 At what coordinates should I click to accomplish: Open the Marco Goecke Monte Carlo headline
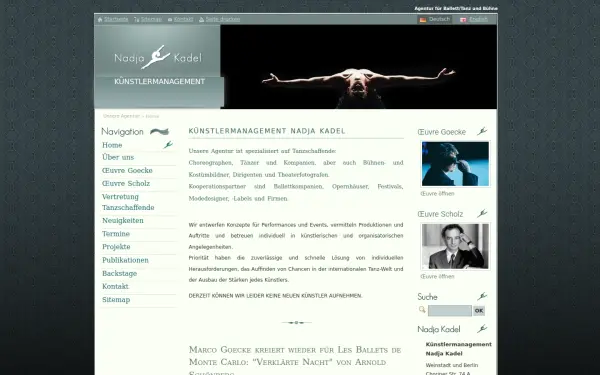pyautogui.click(x=295, y=361)
